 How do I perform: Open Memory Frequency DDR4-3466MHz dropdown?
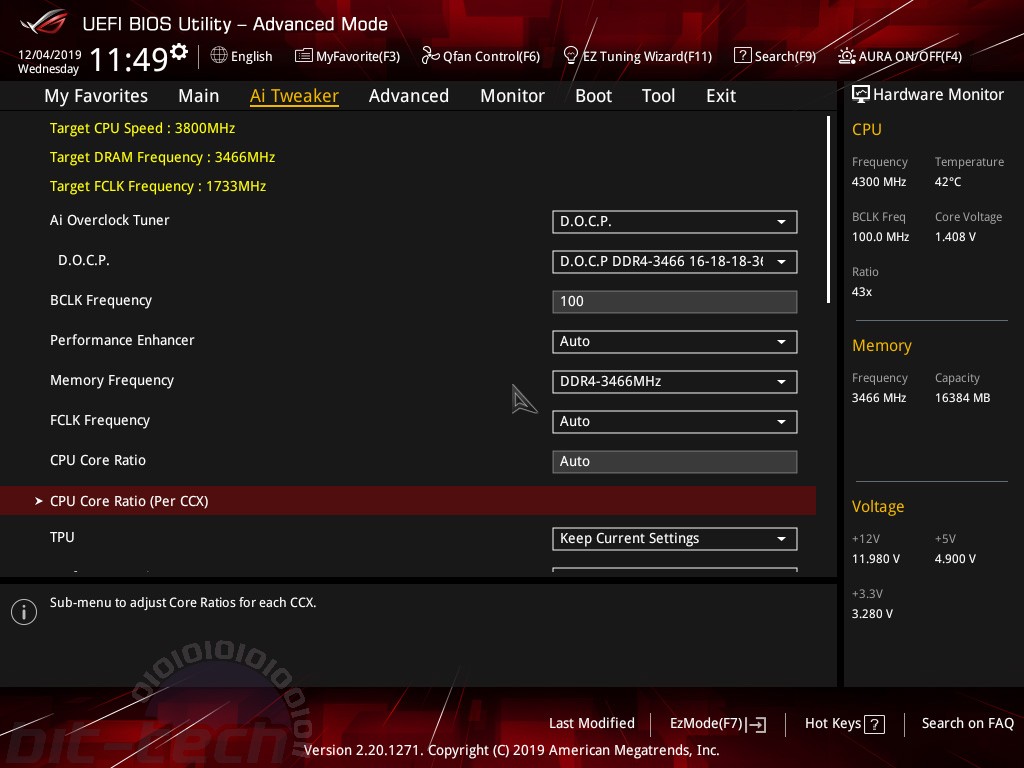pyautogui.click(x=675, y=381)
